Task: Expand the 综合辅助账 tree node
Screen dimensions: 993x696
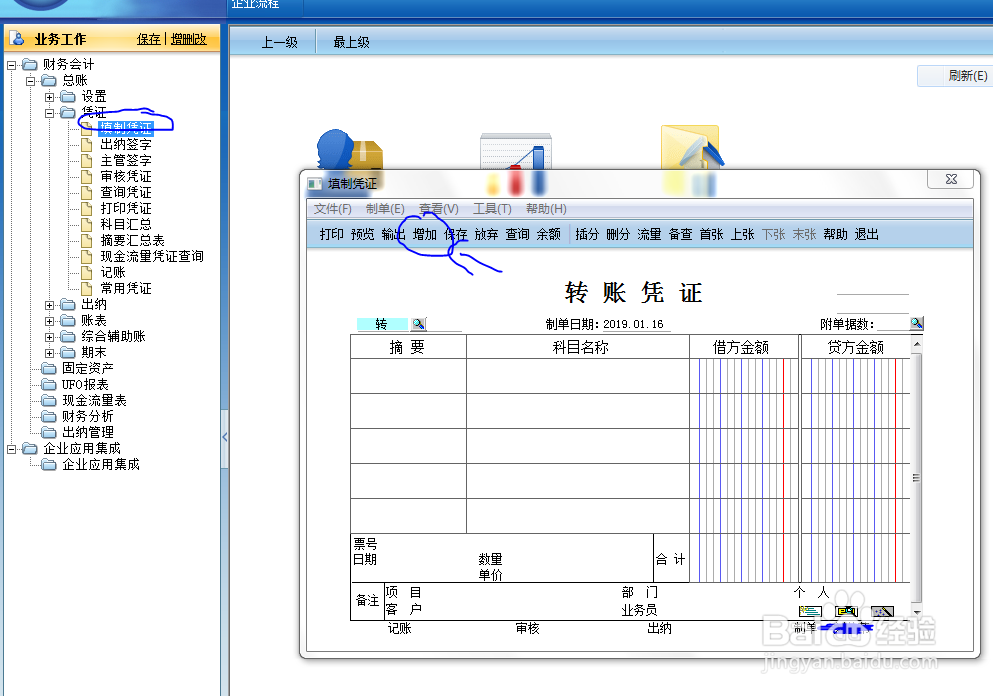Action: [49, 337]
